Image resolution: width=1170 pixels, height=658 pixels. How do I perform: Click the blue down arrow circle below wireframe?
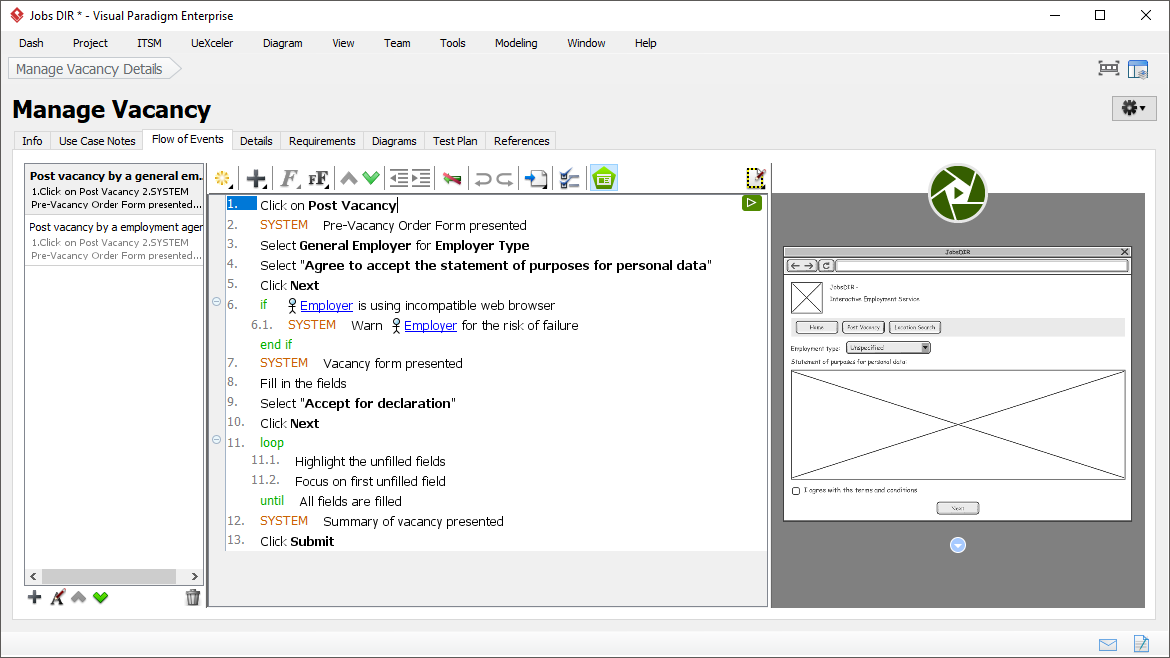click(x=957, y=545)
